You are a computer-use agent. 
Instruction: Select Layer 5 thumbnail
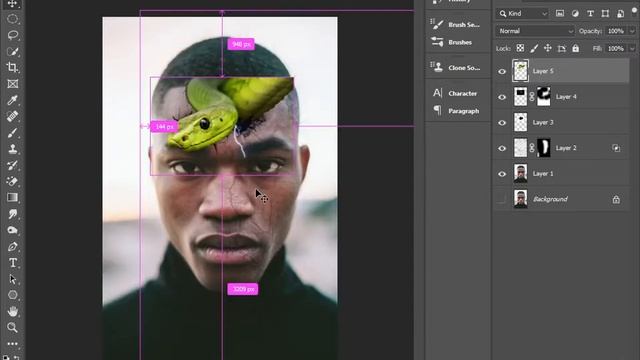pos(520,71)
